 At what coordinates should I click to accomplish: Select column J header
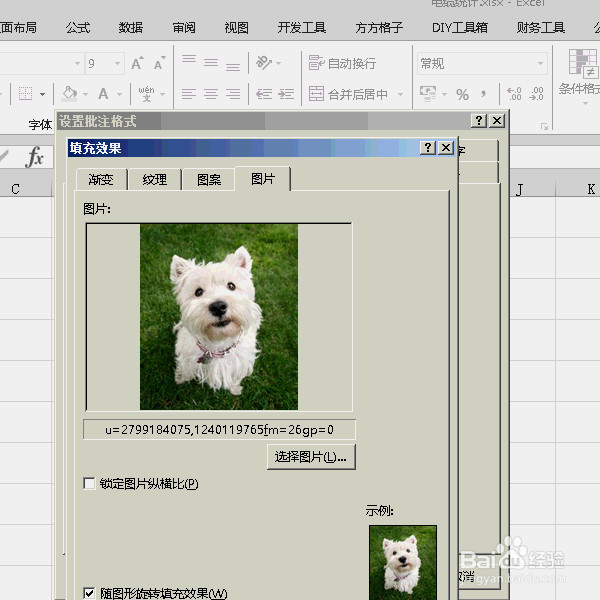click(x=519, y=189)
